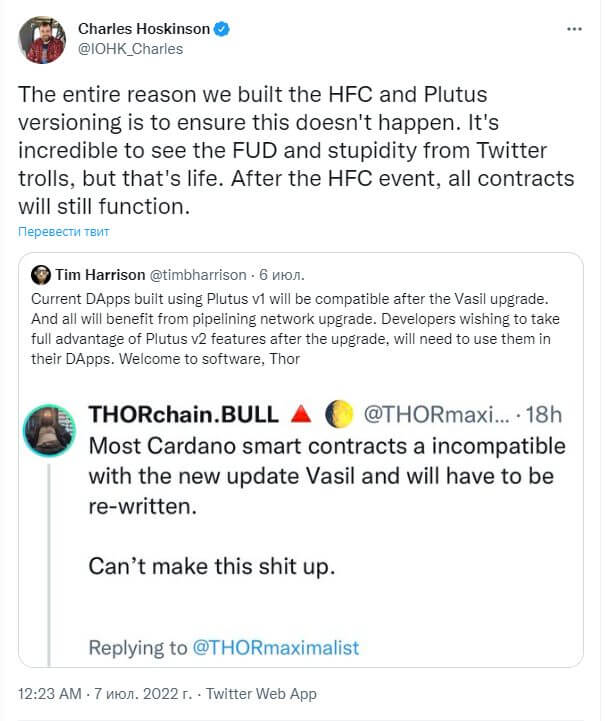Screen dimensions: 605x721
Task: Open the three-dot more options menu
Action: (x=574, y=29)
